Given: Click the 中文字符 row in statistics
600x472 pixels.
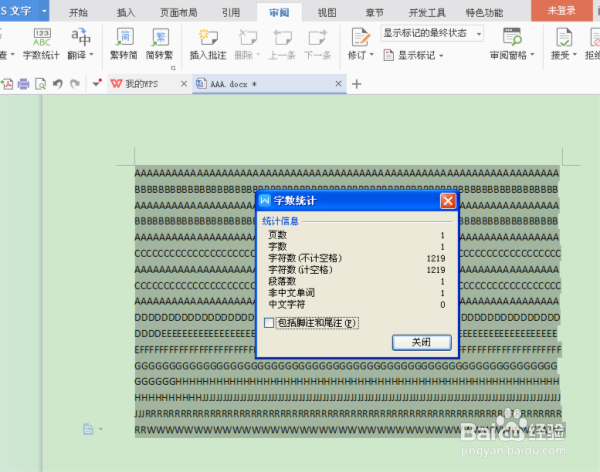Looking at the screenshot, I should 357,305.
